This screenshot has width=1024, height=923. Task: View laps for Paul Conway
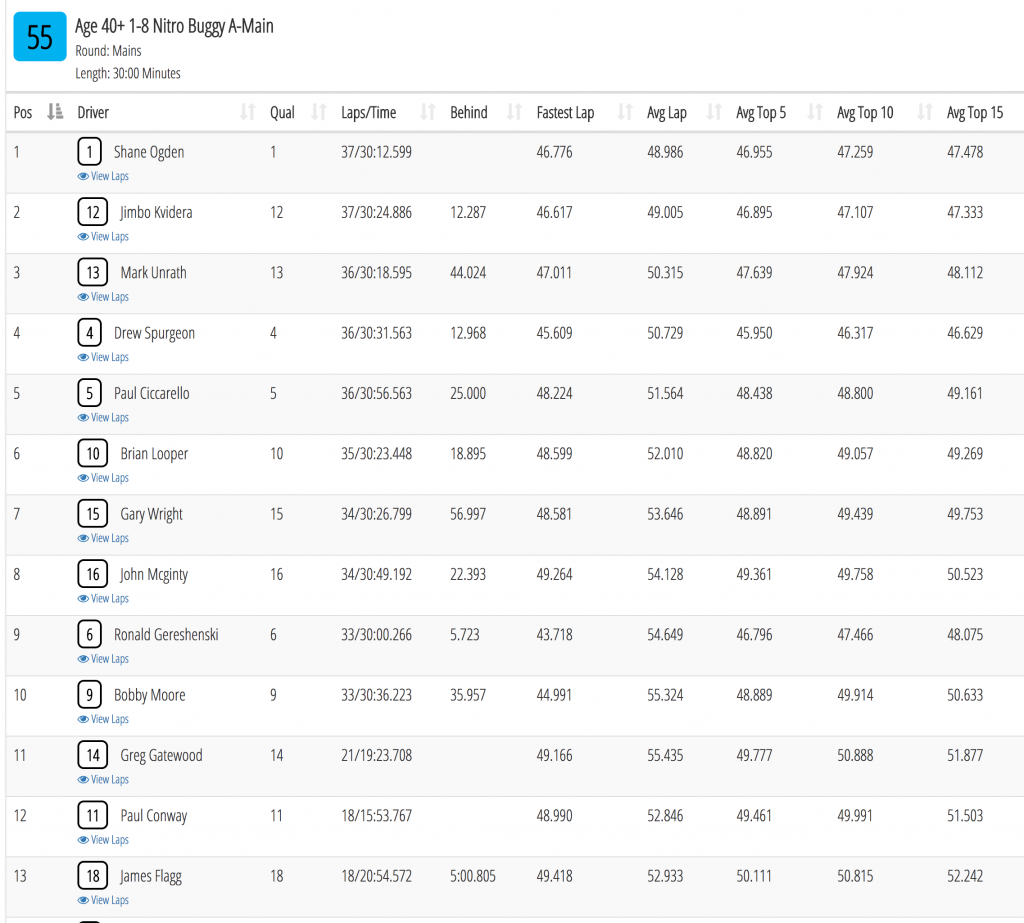tap(103, 839)
